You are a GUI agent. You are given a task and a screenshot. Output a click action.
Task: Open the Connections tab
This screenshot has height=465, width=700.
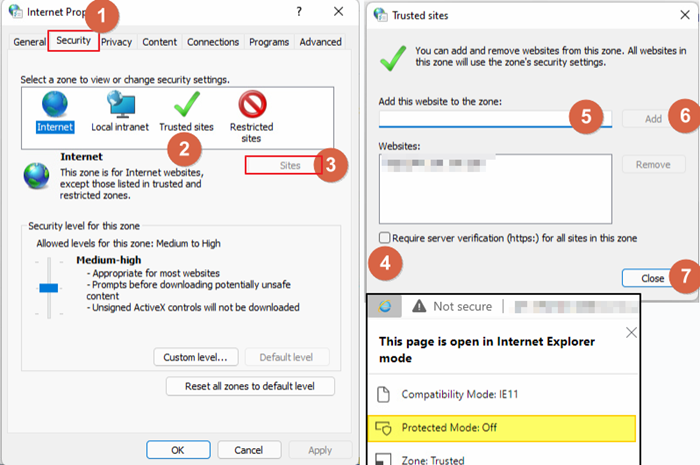click(x=213, y=42)
